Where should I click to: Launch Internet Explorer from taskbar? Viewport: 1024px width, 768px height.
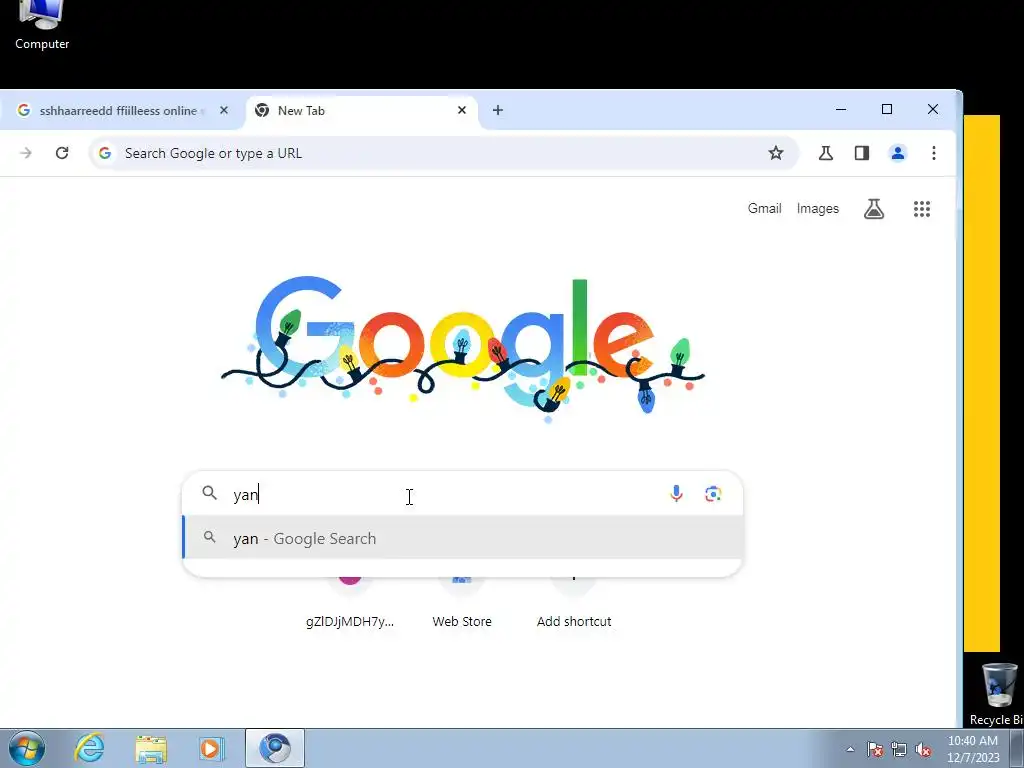coord(89,748)
